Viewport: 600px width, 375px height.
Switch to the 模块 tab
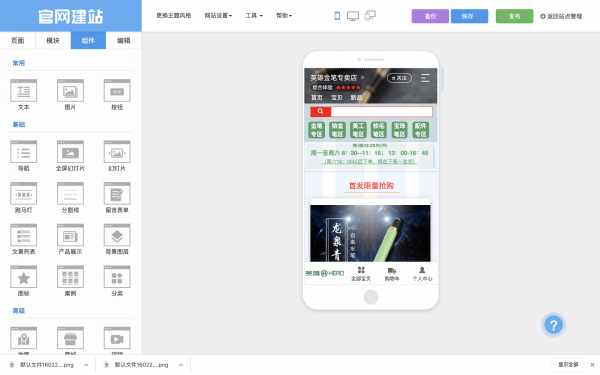[53, 41]
